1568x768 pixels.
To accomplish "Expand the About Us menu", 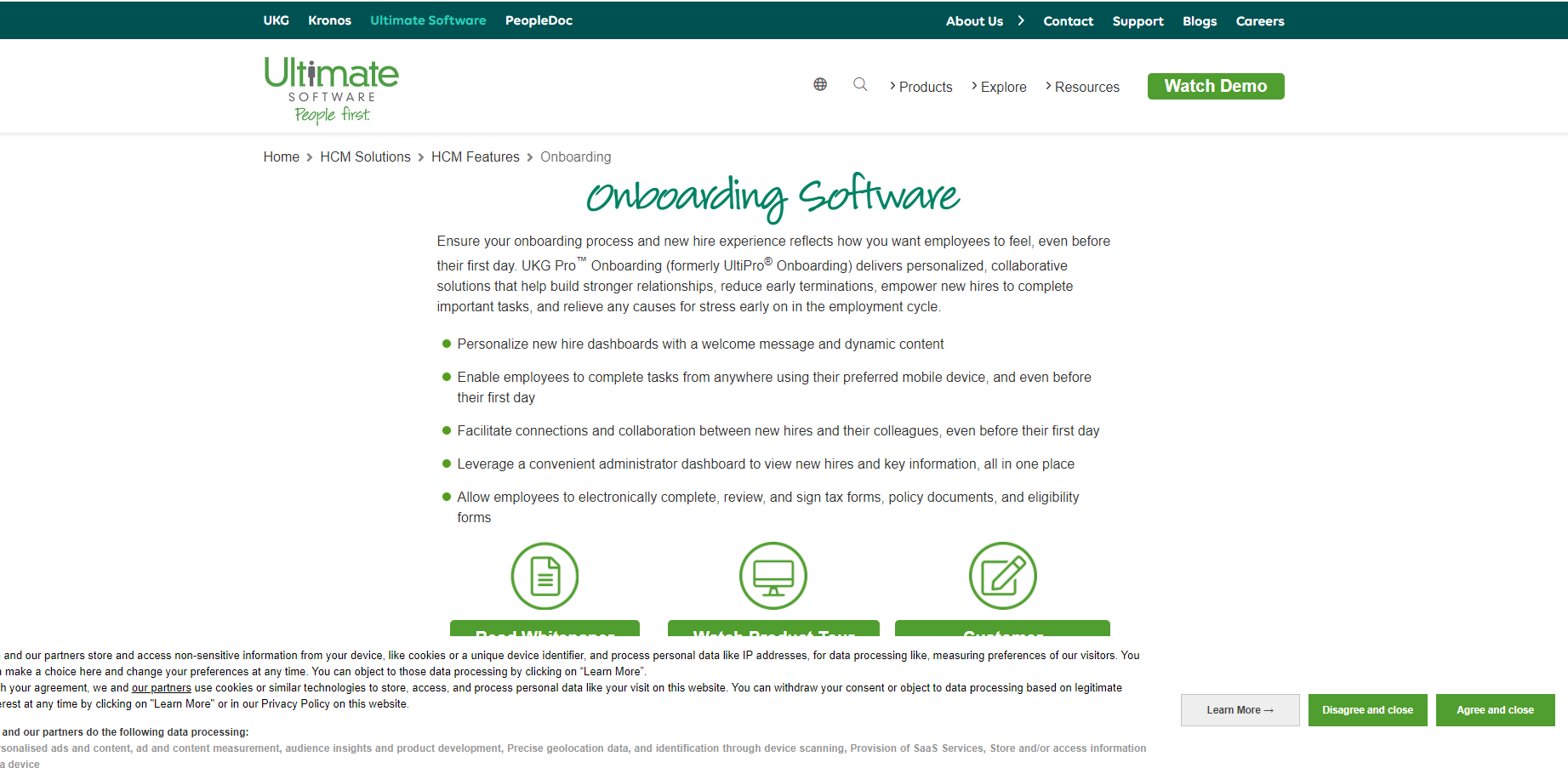I will 985,20.
